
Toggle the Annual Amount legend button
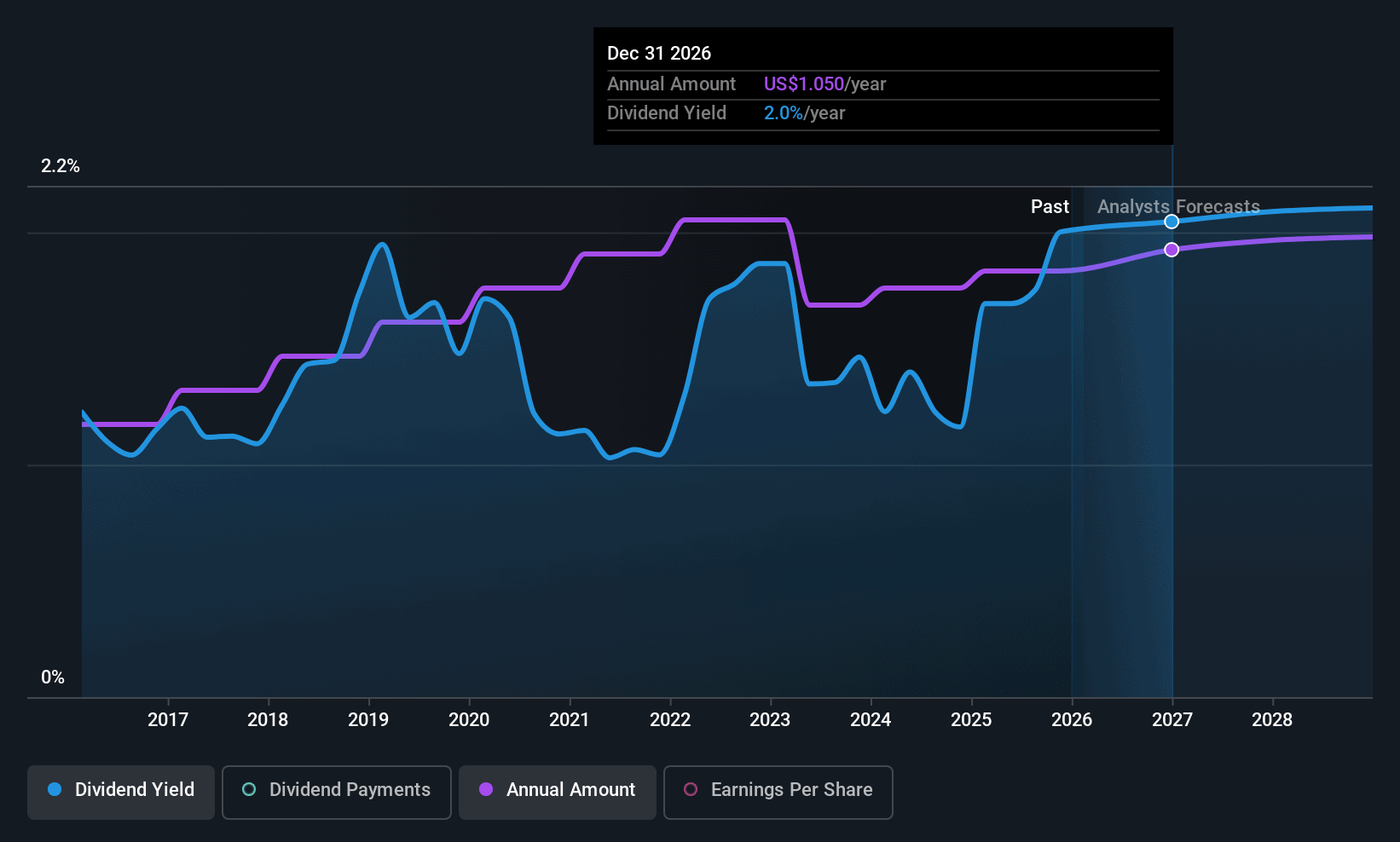point(557,792)
